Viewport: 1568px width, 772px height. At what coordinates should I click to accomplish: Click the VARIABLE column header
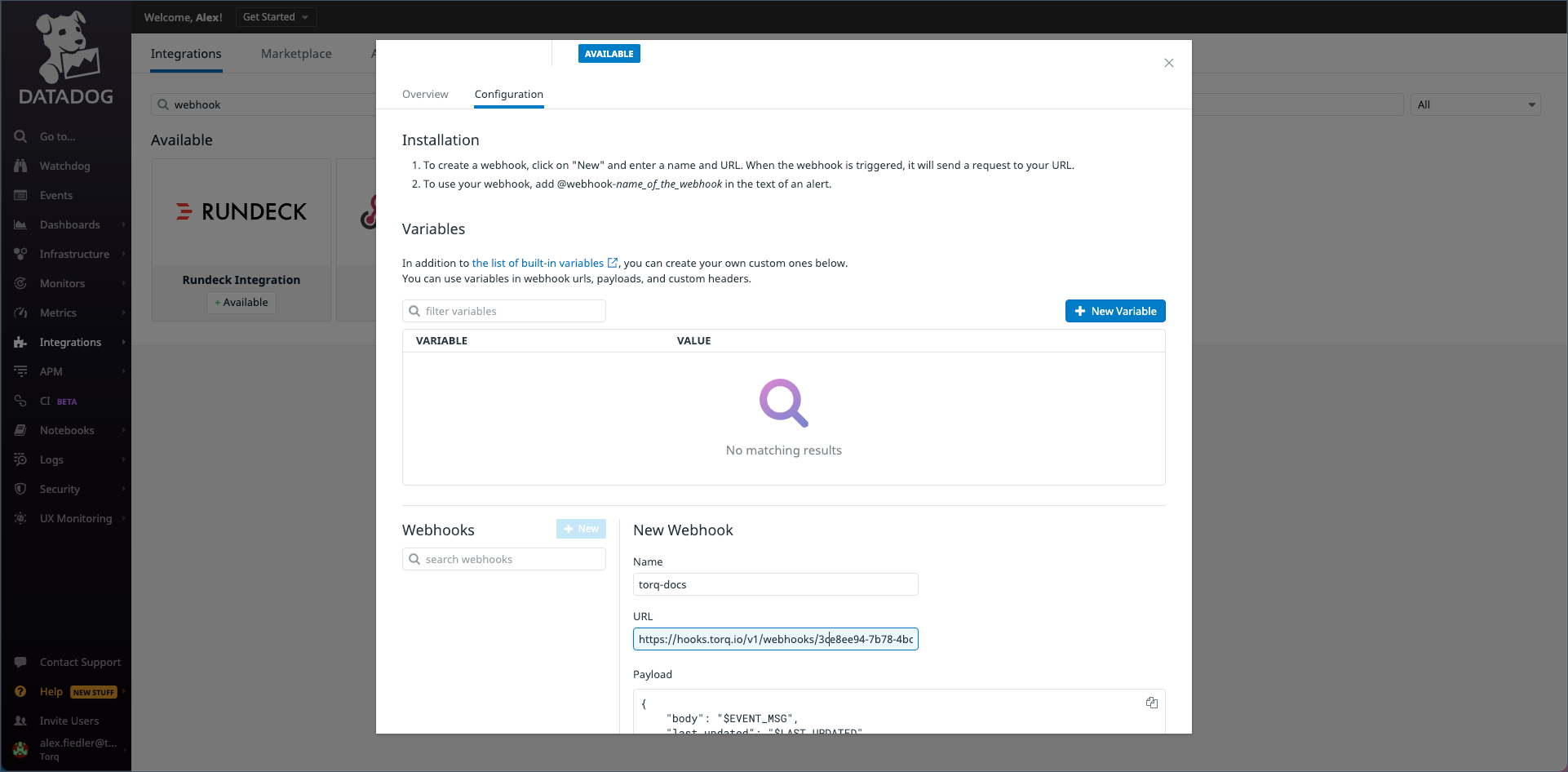point(441,340)
